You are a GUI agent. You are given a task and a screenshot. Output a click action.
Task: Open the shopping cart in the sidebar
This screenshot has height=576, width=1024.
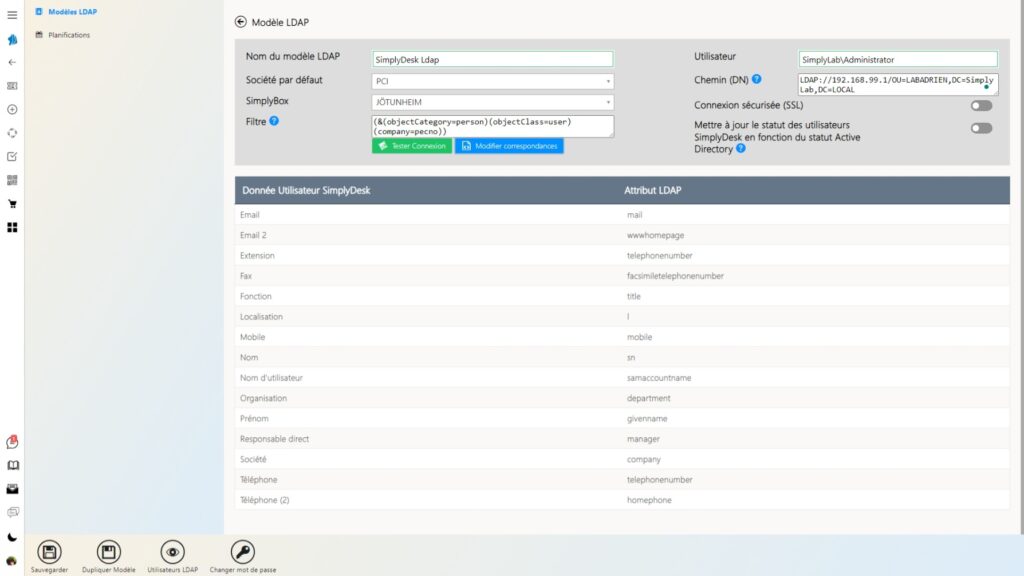[x=12, y=203]
